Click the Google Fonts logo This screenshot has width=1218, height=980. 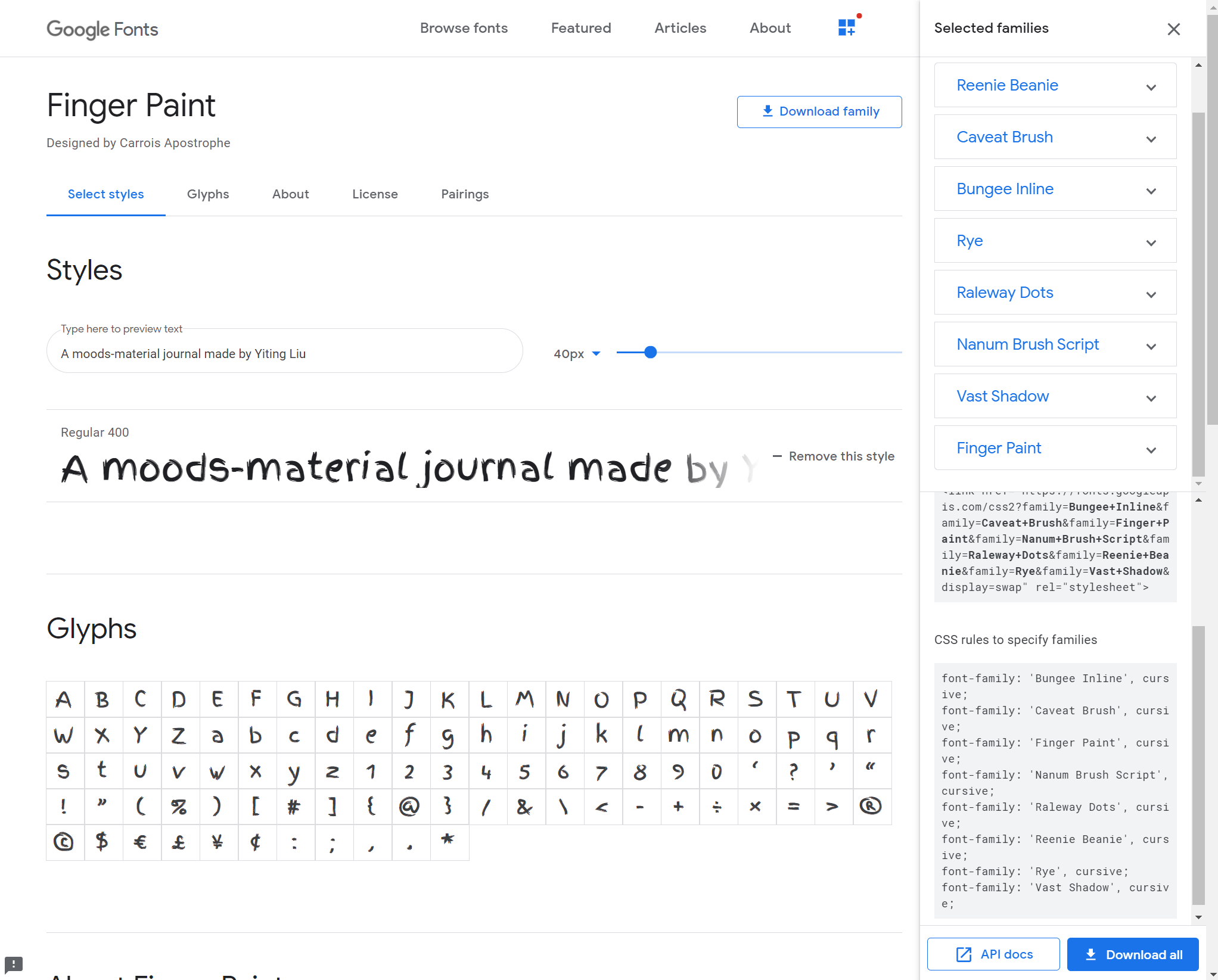(x=102, y=29)
